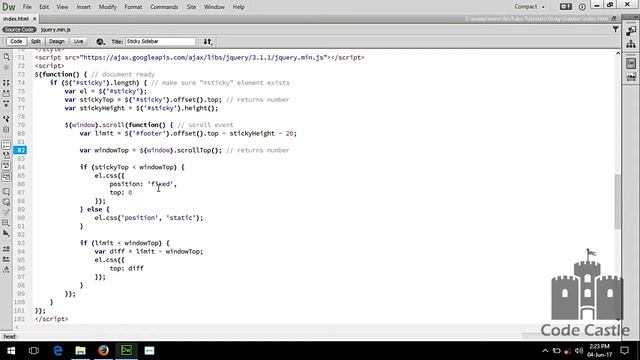Click the scroll up arrow of code view
Image resolution: width=640 pixels, height=360 pixels.
point(618,53)
